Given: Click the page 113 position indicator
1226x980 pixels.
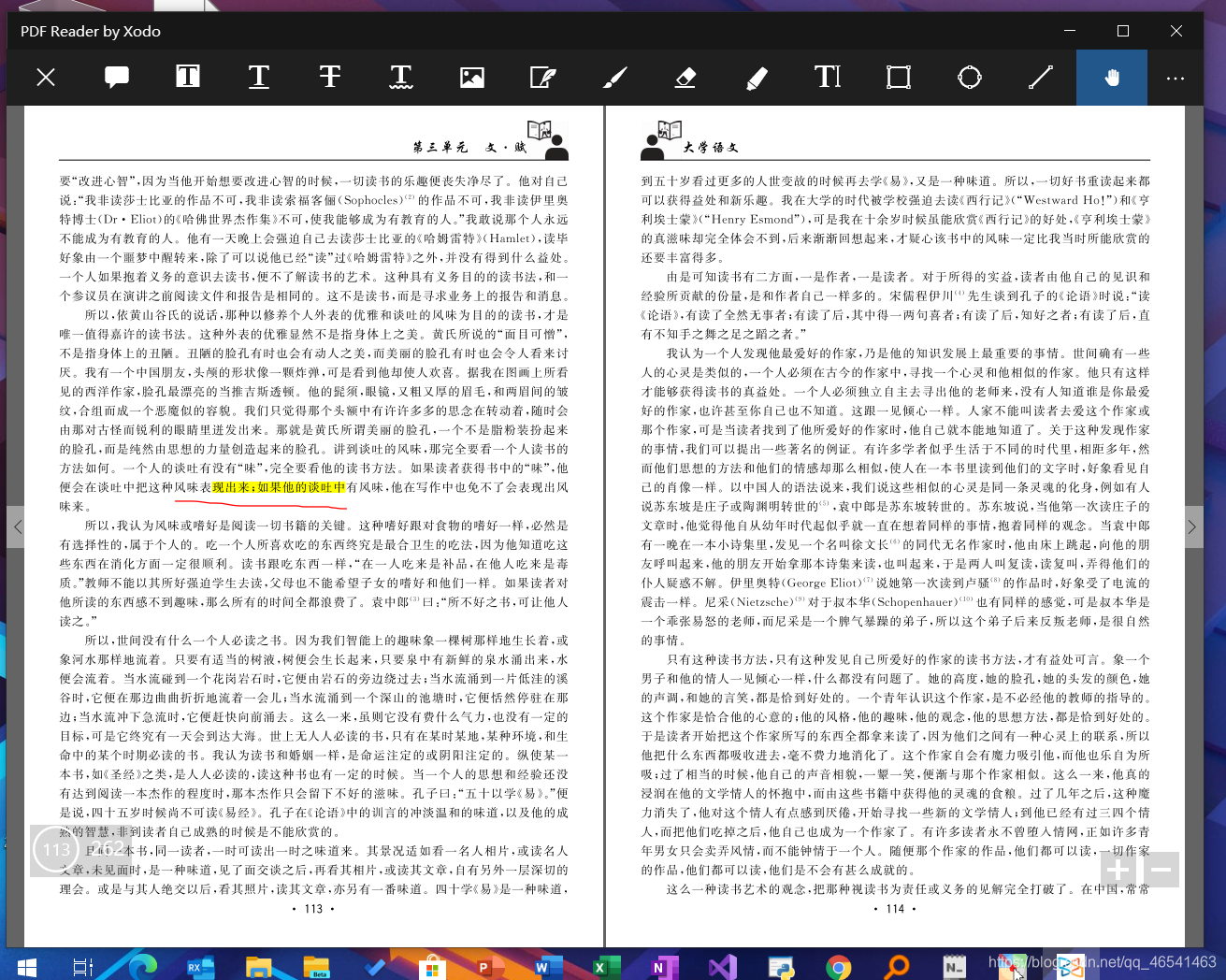Looking at the screenshot, I should [x=55, y=850].
